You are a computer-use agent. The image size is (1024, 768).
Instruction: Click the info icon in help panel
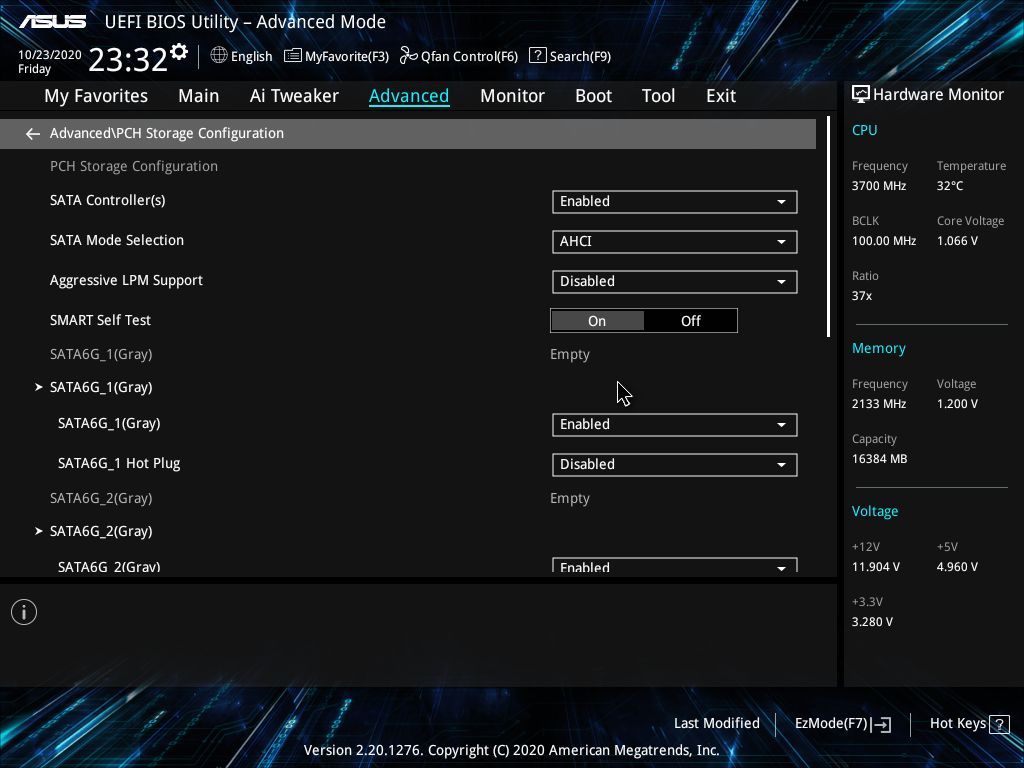click(x=24, y=612)
